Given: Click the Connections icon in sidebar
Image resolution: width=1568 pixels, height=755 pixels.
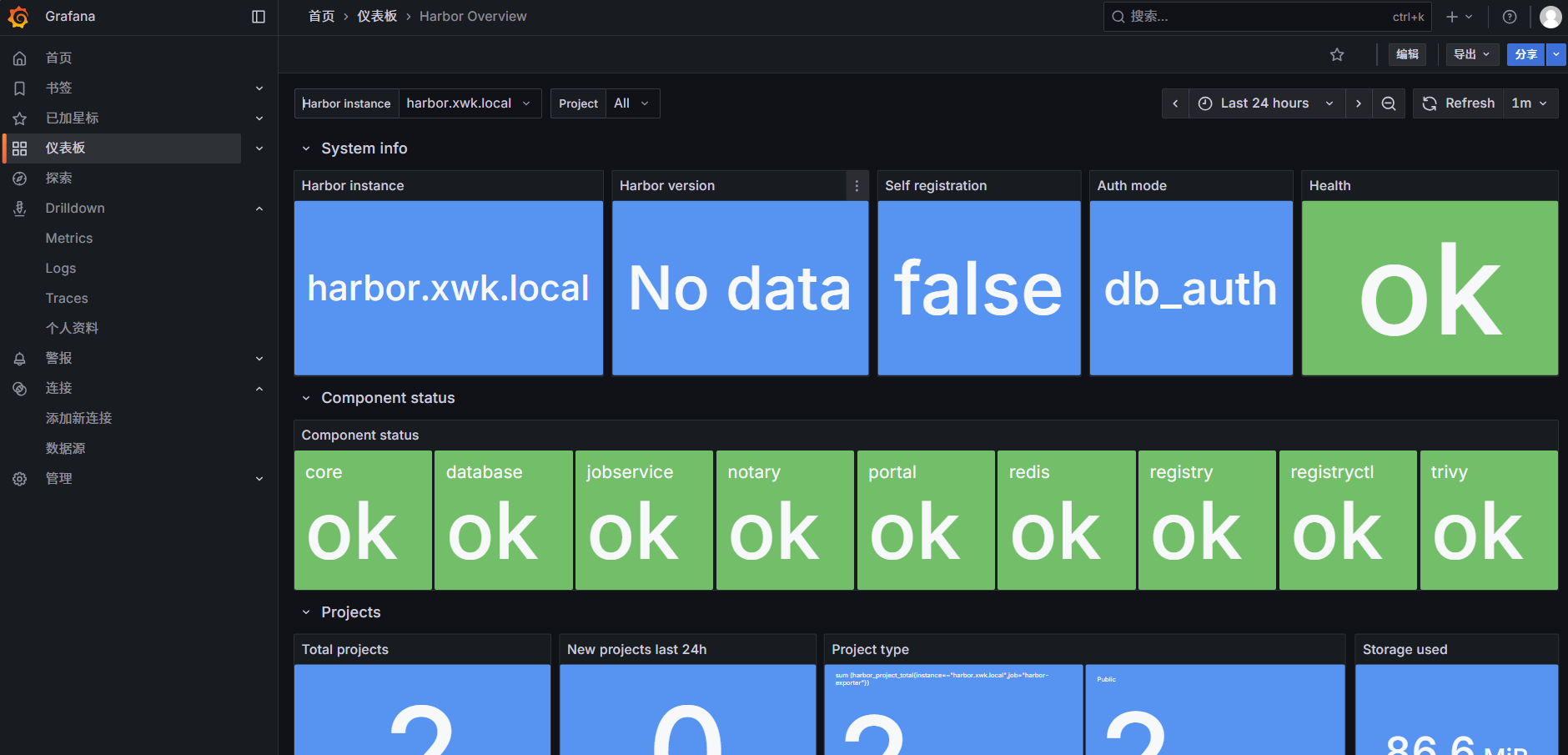Looking at the screenshot, I should pyautogui.click(x=20, y=389).
